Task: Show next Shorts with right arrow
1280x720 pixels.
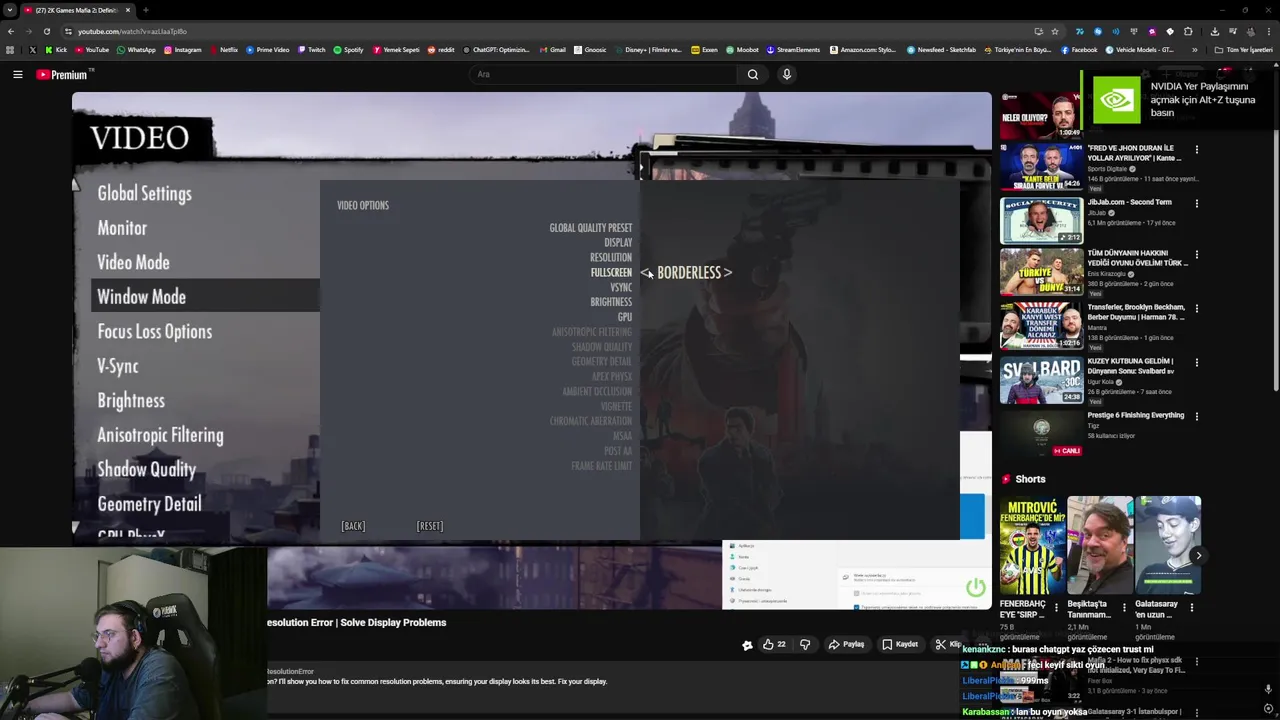Action: 1198,556
